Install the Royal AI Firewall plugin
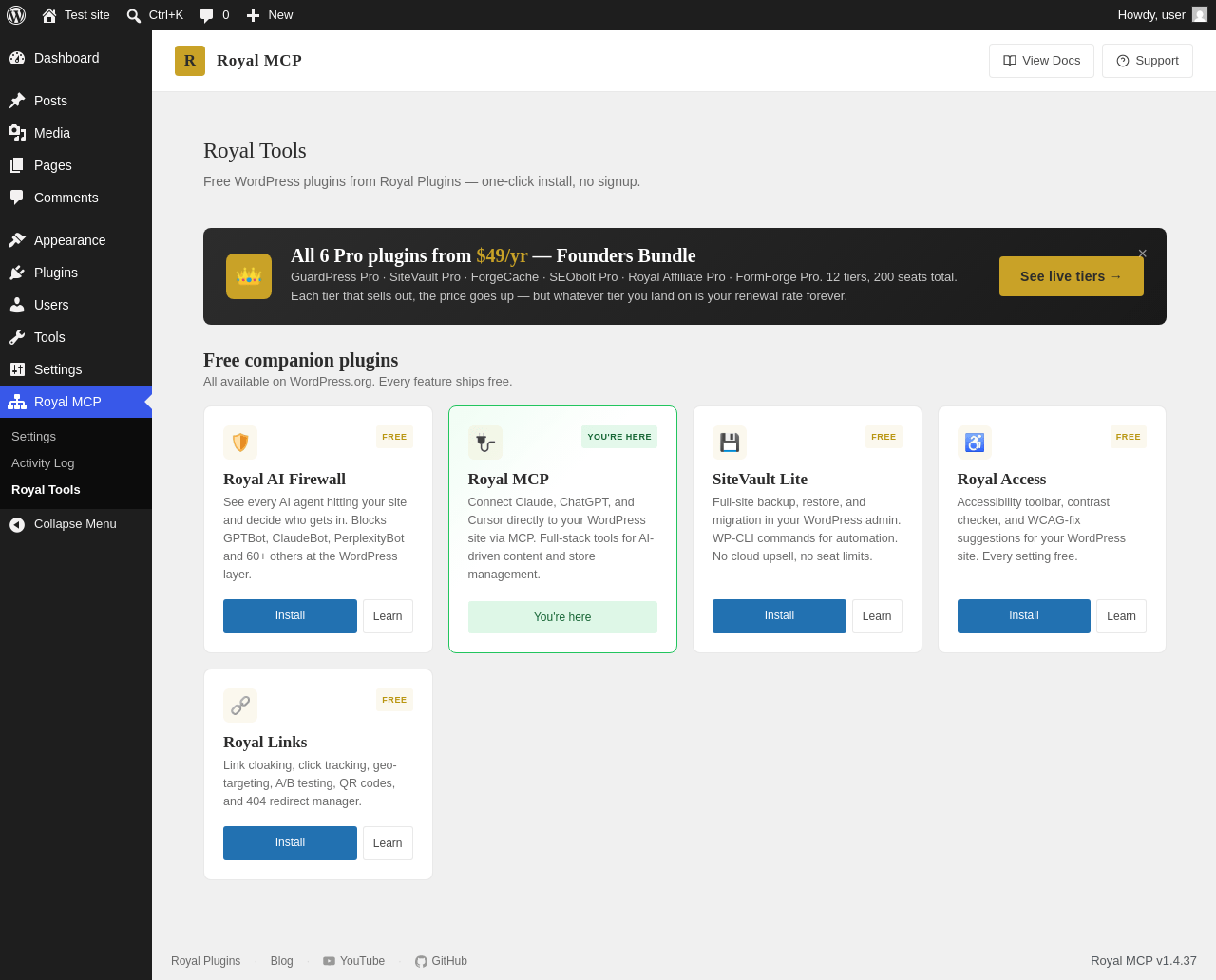This screenshot has width=1216, height=980. tap(290, 616)
